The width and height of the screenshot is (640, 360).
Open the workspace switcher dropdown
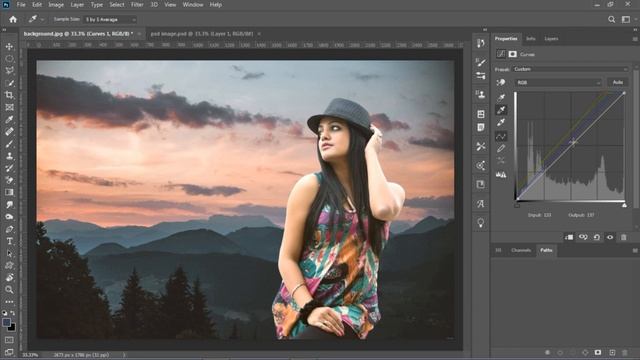(626, 19)
